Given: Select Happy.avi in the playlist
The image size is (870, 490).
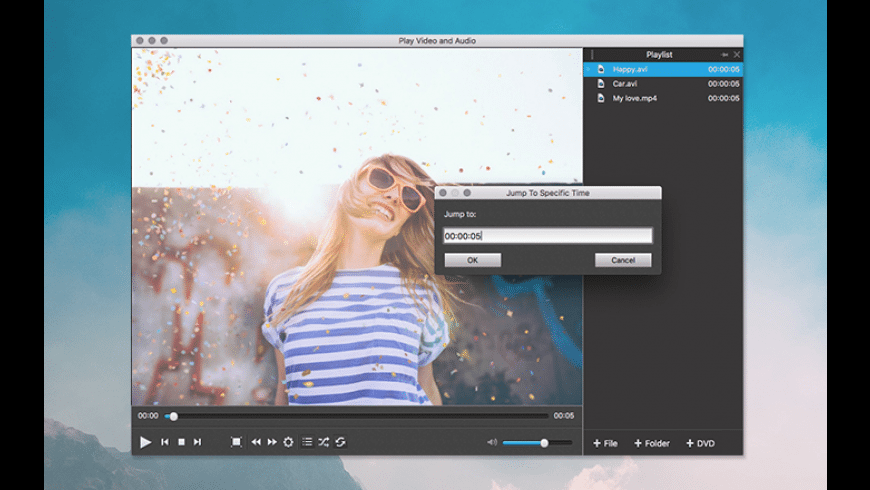Looking at the screenshot, I should tap(663, 69).
